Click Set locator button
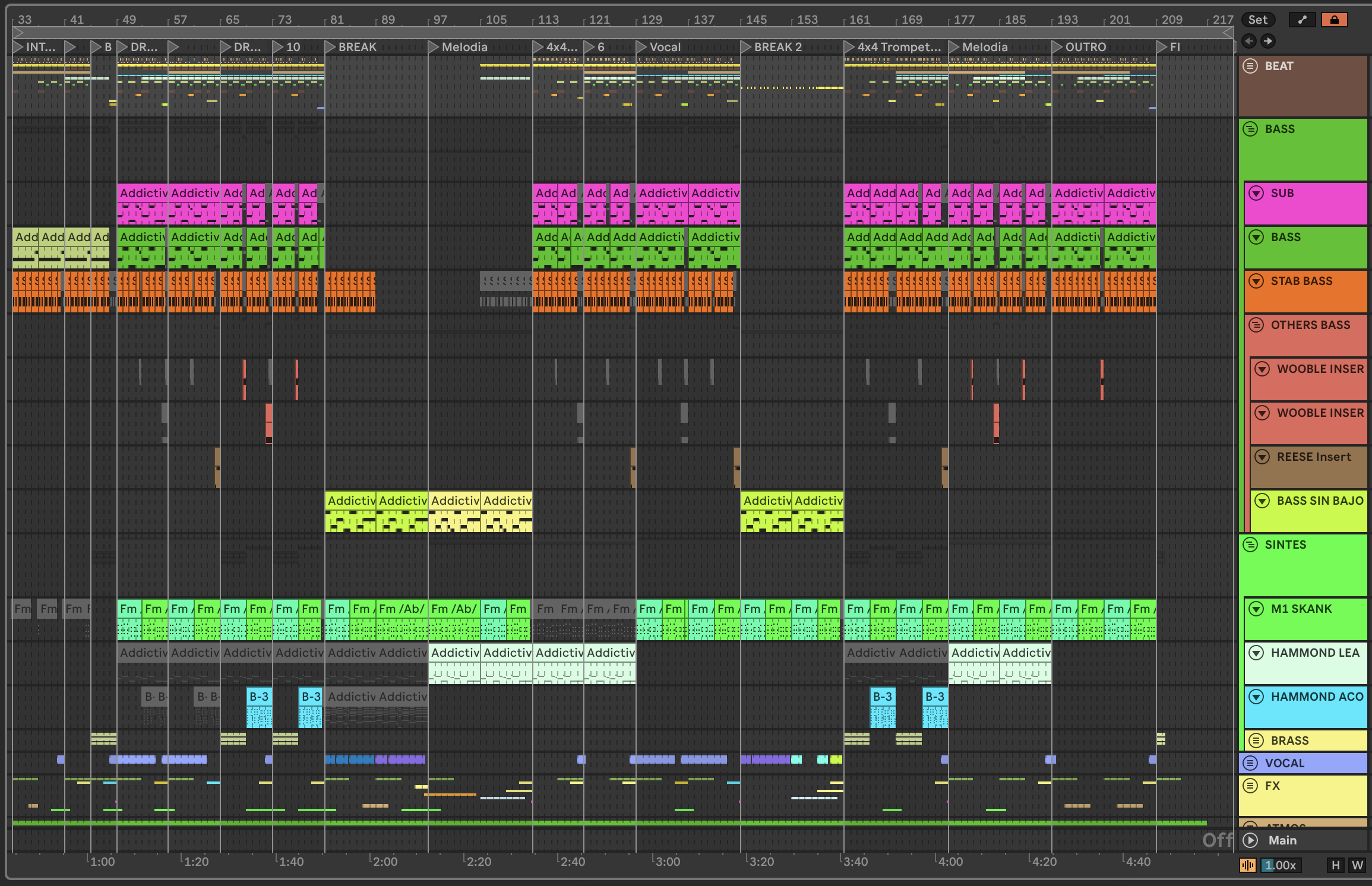 click(x=1257, y=20)
